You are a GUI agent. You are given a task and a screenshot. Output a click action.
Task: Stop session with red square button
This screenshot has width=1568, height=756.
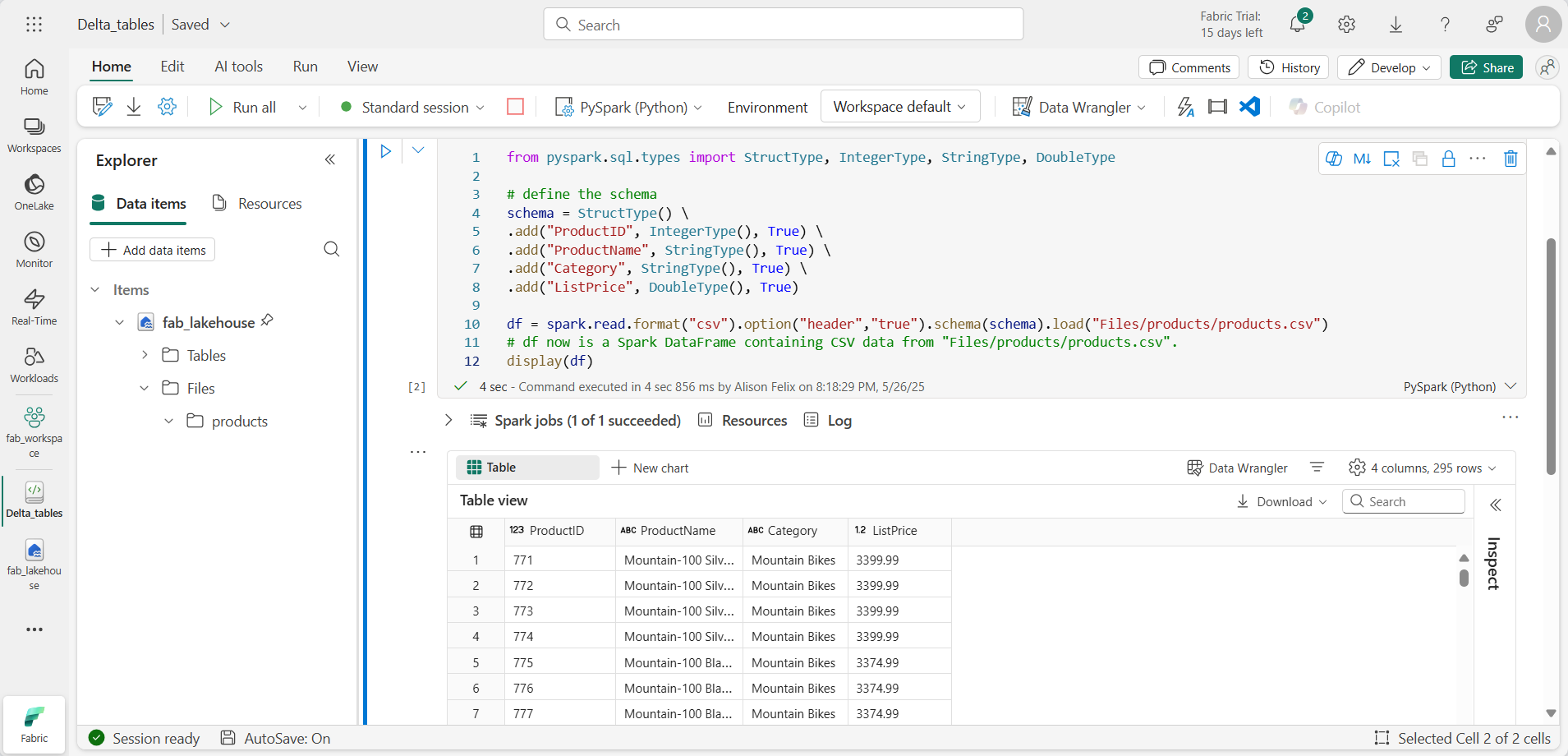tap(515, 107)
